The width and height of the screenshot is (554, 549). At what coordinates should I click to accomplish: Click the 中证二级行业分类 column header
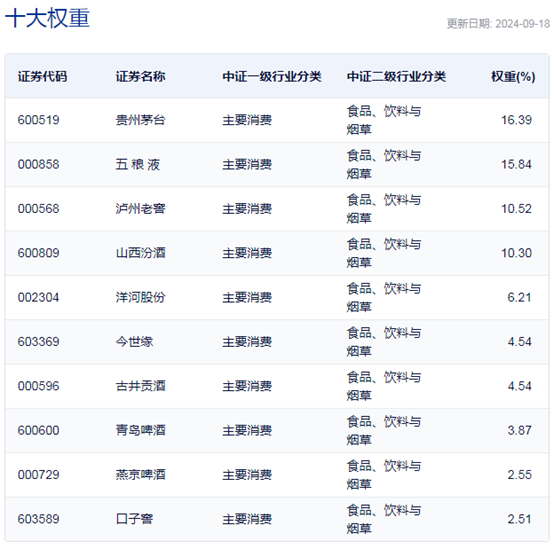tap(396, 77)
